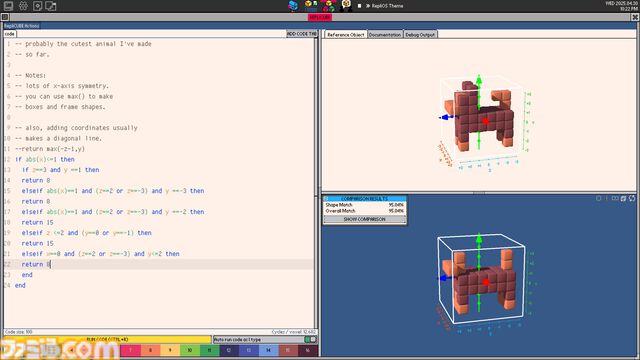
Task: Open the atom-shaped settings icon
Action: pos(23,6)
